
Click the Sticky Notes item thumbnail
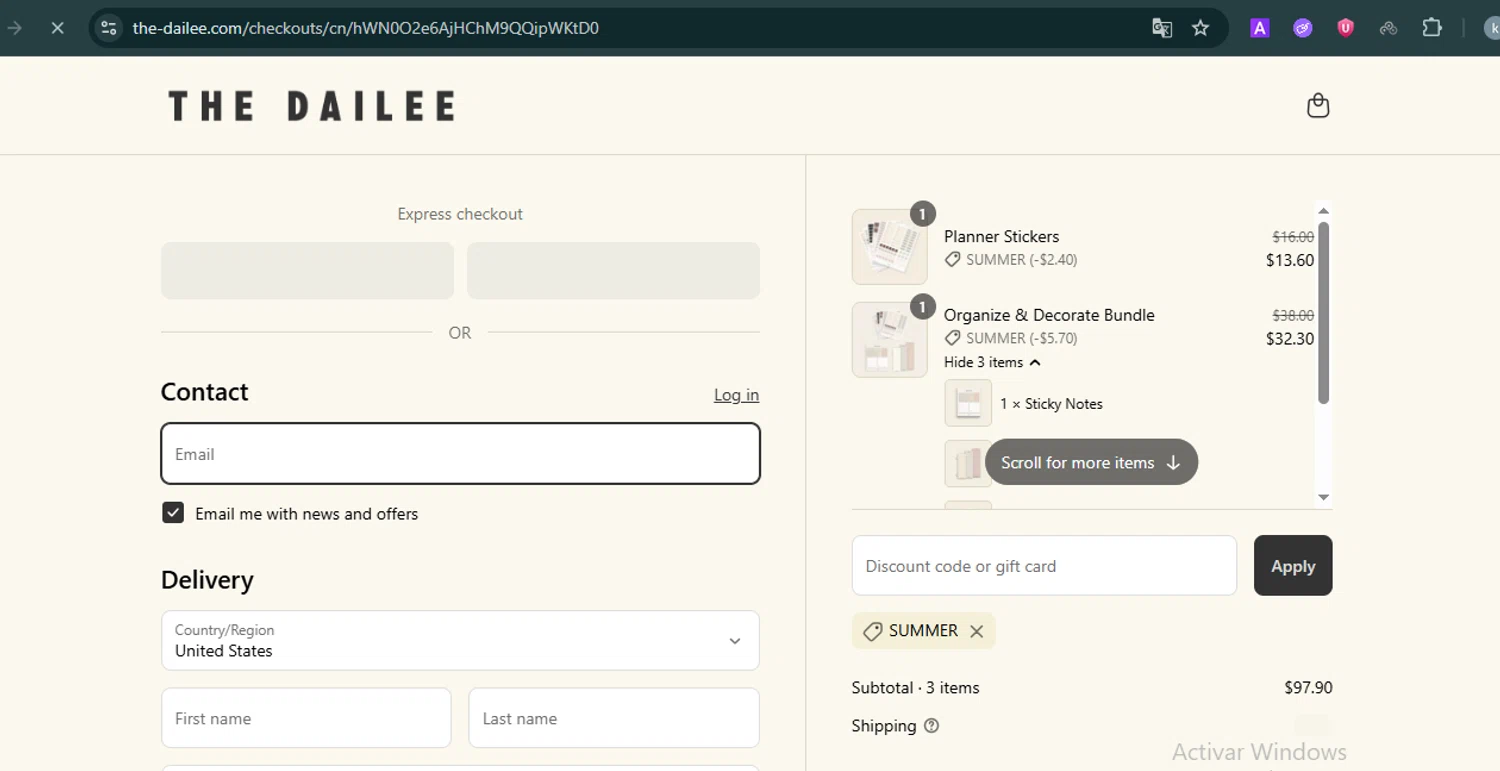point(968,403)
